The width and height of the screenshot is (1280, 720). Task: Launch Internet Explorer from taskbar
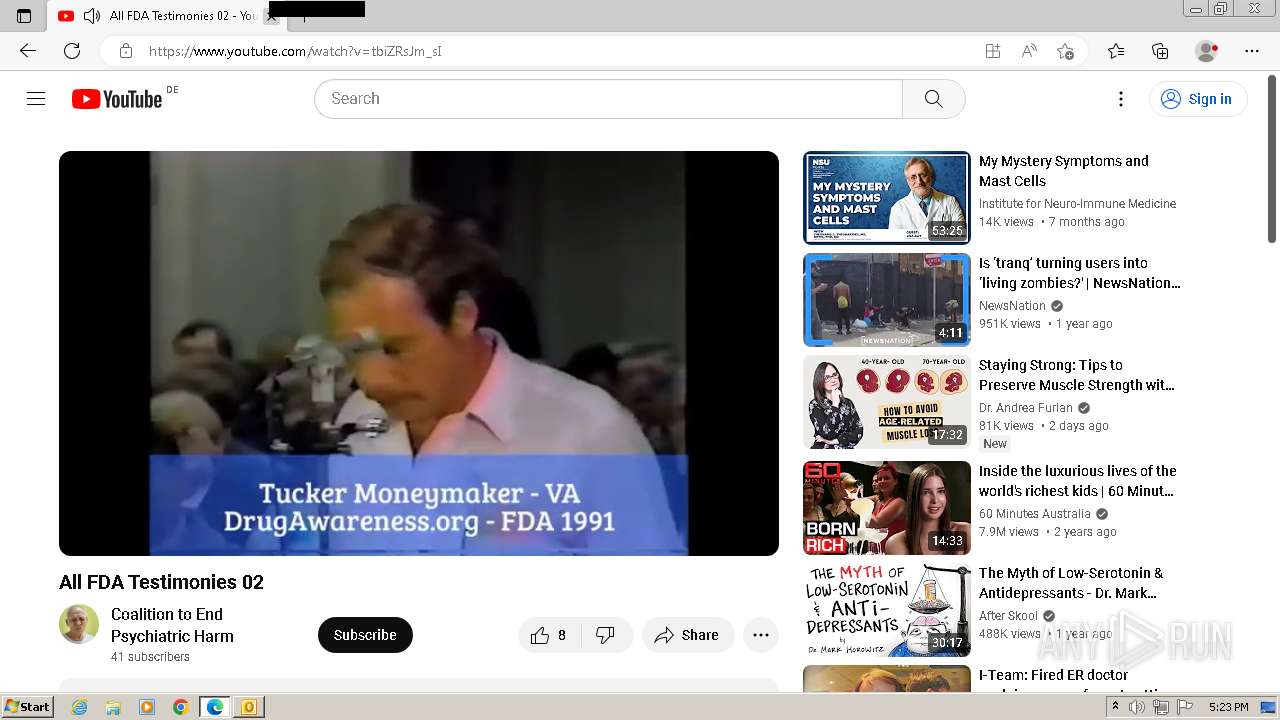tap(79, 707)
